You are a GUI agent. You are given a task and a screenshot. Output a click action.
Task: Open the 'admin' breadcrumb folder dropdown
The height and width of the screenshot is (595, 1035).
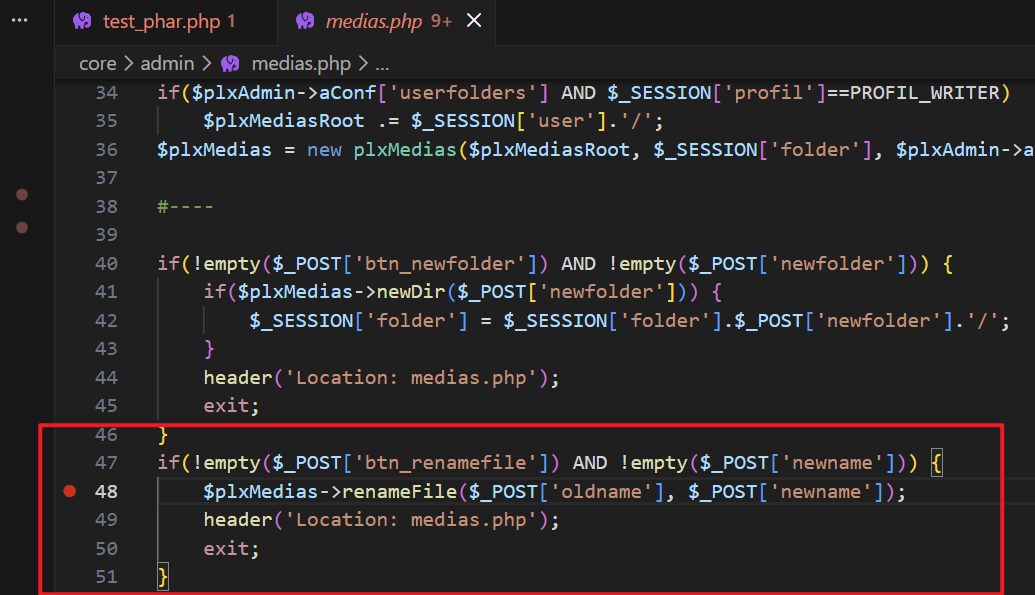click(167, 63)
